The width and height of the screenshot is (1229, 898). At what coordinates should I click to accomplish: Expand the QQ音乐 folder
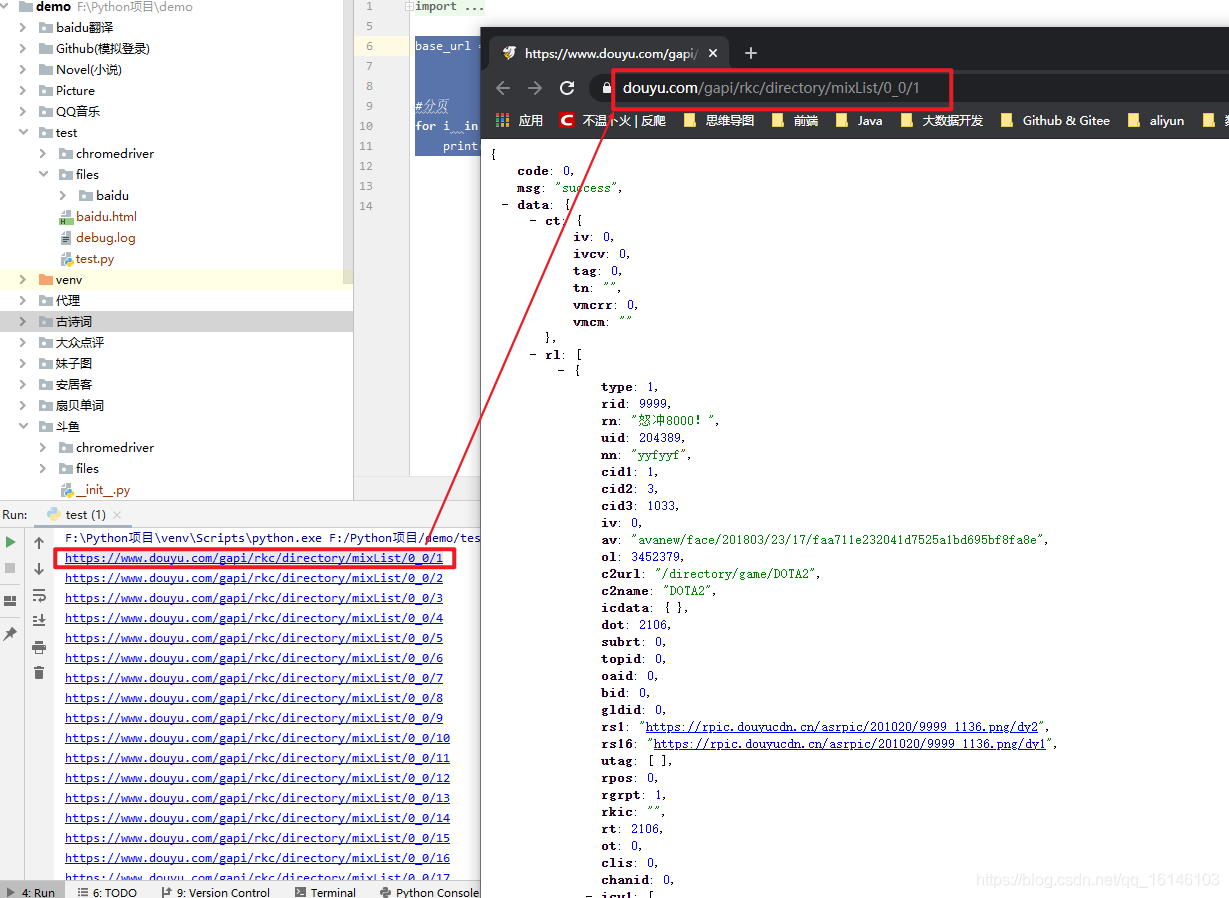[x=23, y=111]
